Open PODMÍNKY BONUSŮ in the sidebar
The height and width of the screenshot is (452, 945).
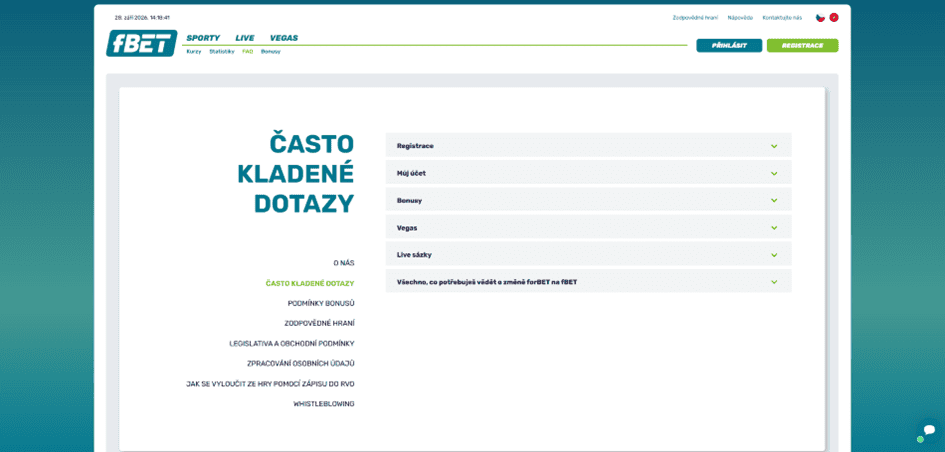321,303
